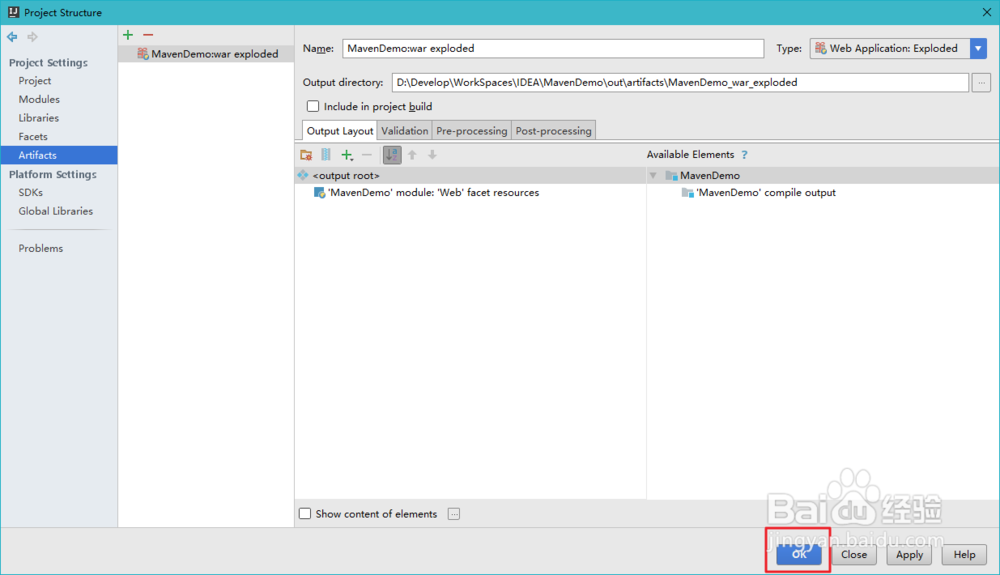Click the create archive toolbar icon
The image size is (1000, 575).
tap(326, 155)
